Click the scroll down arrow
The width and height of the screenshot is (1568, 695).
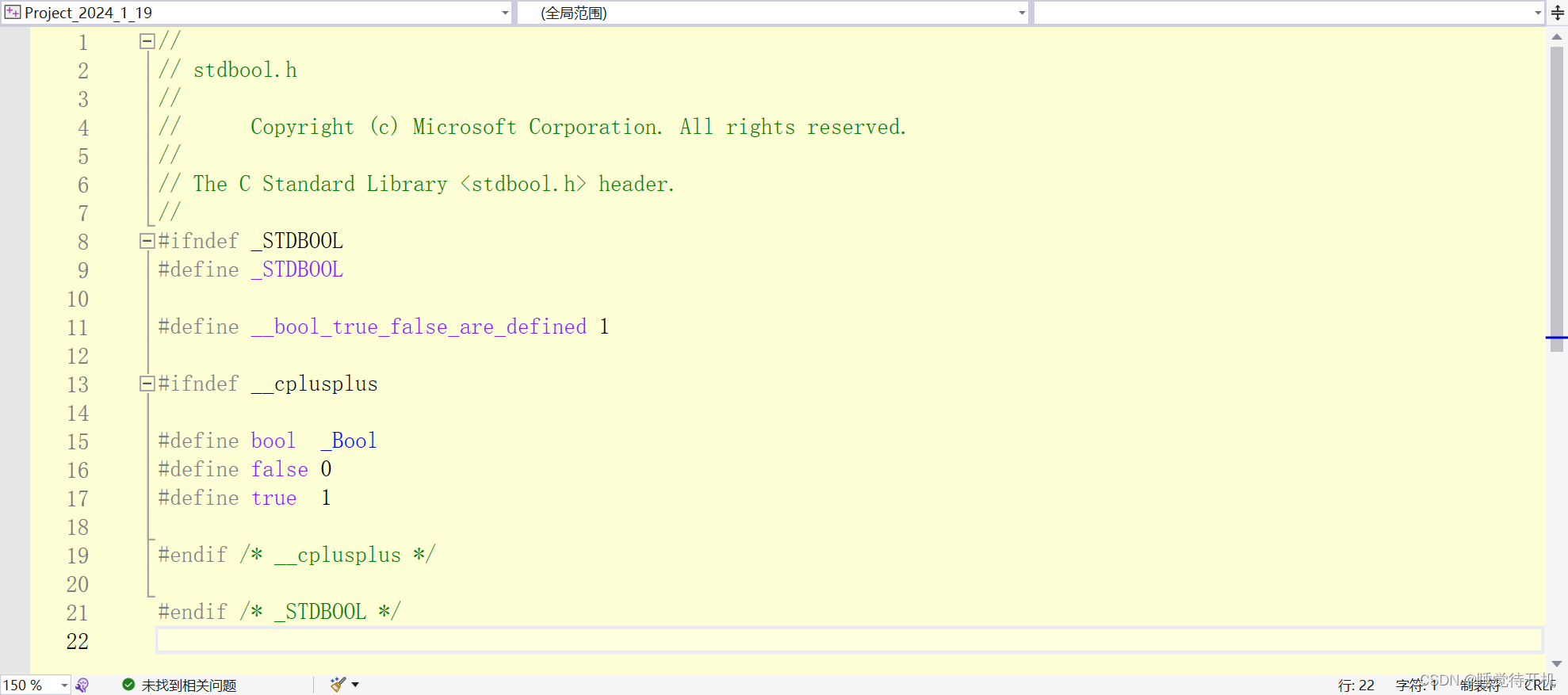(1557, 664)
